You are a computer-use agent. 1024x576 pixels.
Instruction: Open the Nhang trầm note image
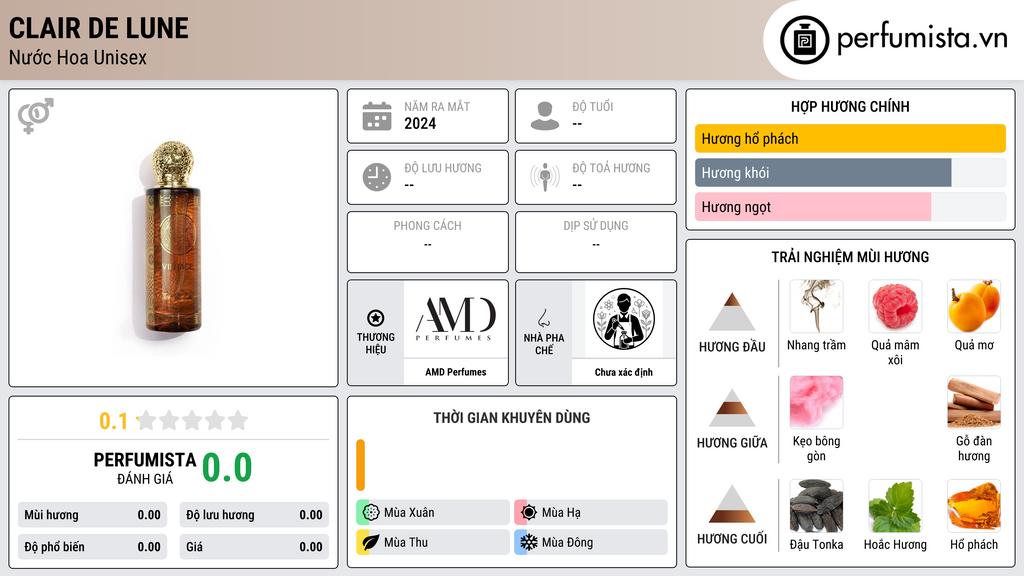pyautogui.click(x=816, y=306)
